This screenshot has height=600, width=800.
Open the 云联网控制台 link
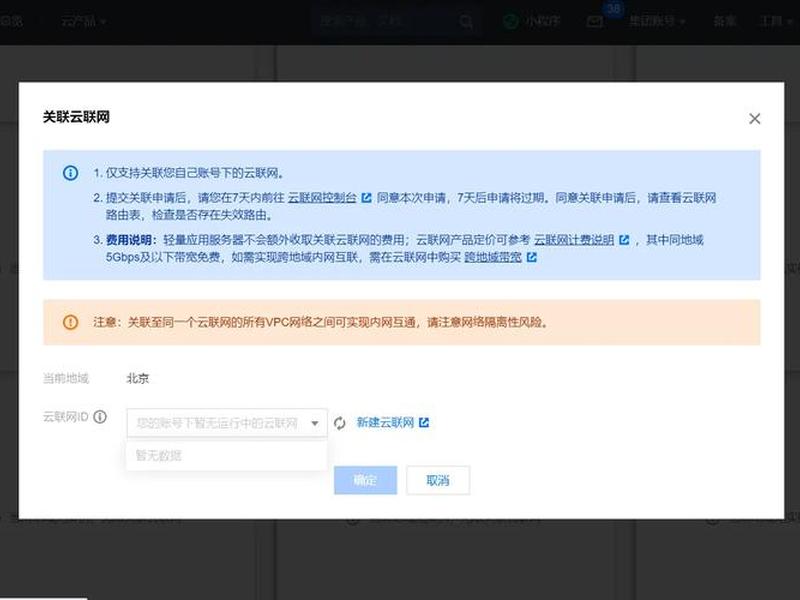tap(322, 198)
